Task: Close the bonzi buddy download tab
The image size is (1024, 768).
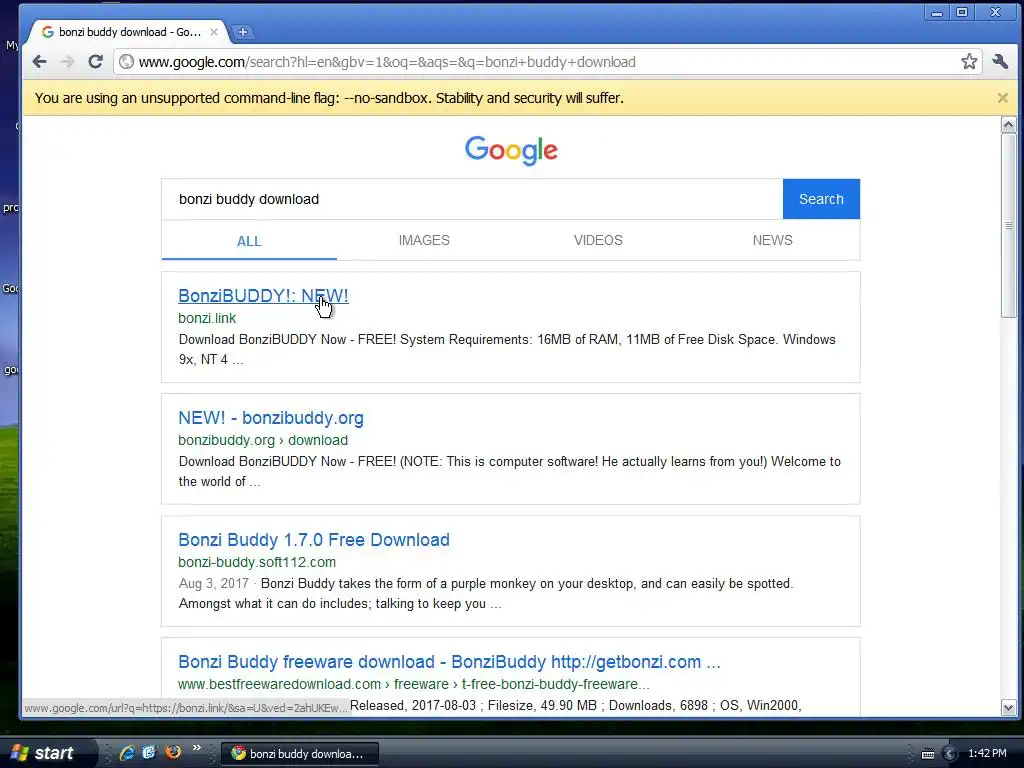Action: tap(214, 32)
